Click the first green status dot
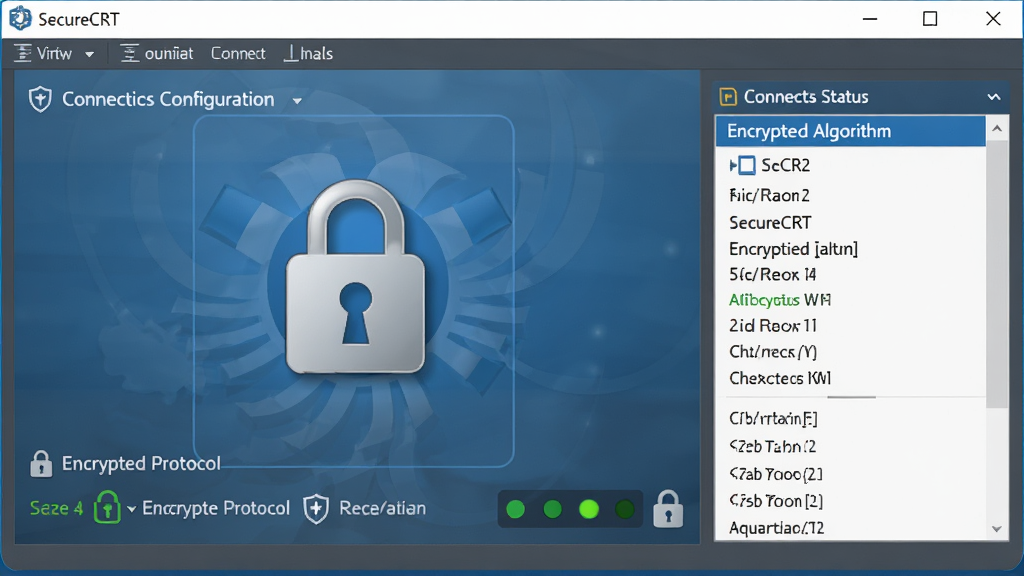The width and height of the screenshot is (1024, 576). (x=515, y=509)
